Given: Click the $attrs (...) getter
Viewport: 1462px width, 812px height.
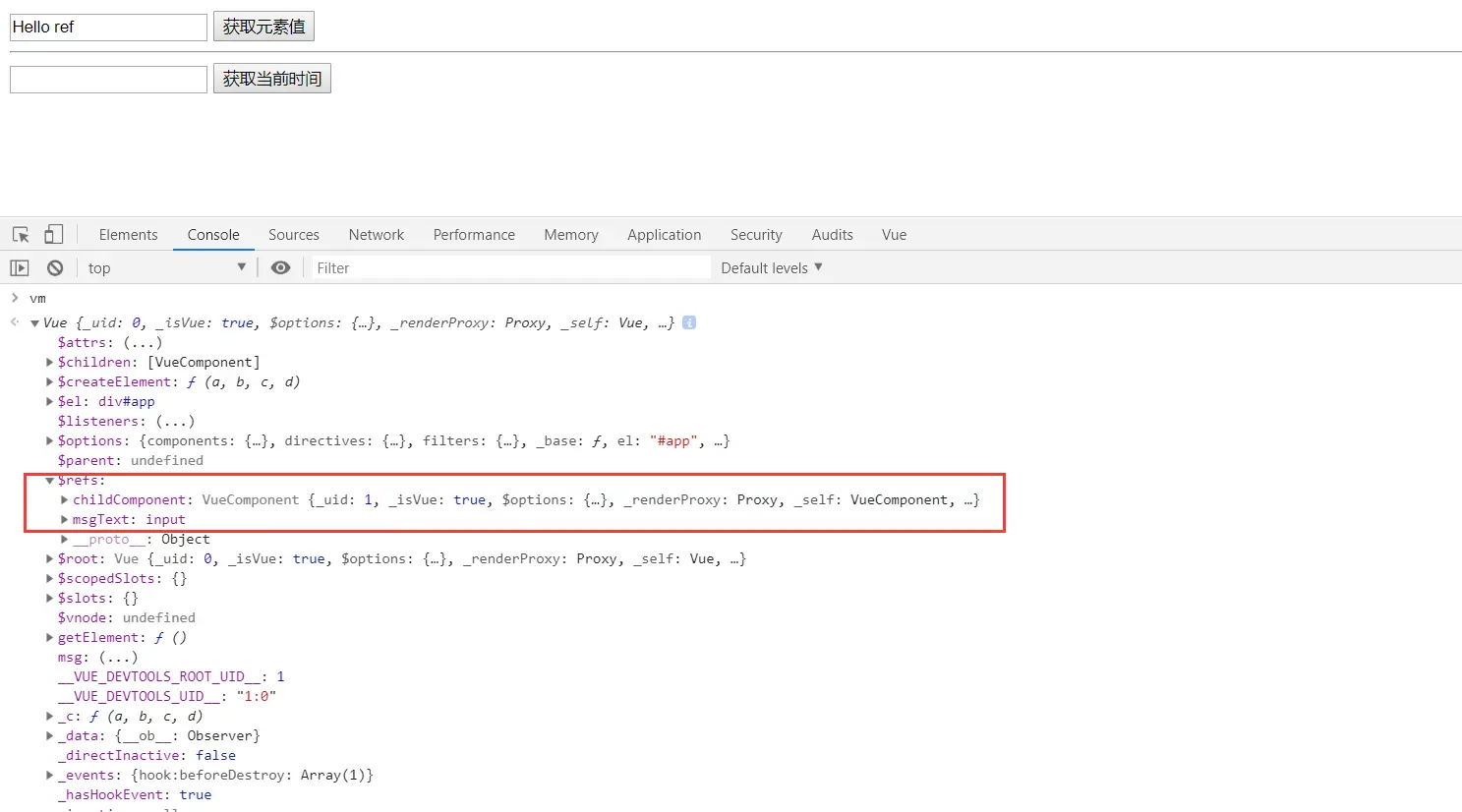Looking at the screenshot, I should [143, 342].
